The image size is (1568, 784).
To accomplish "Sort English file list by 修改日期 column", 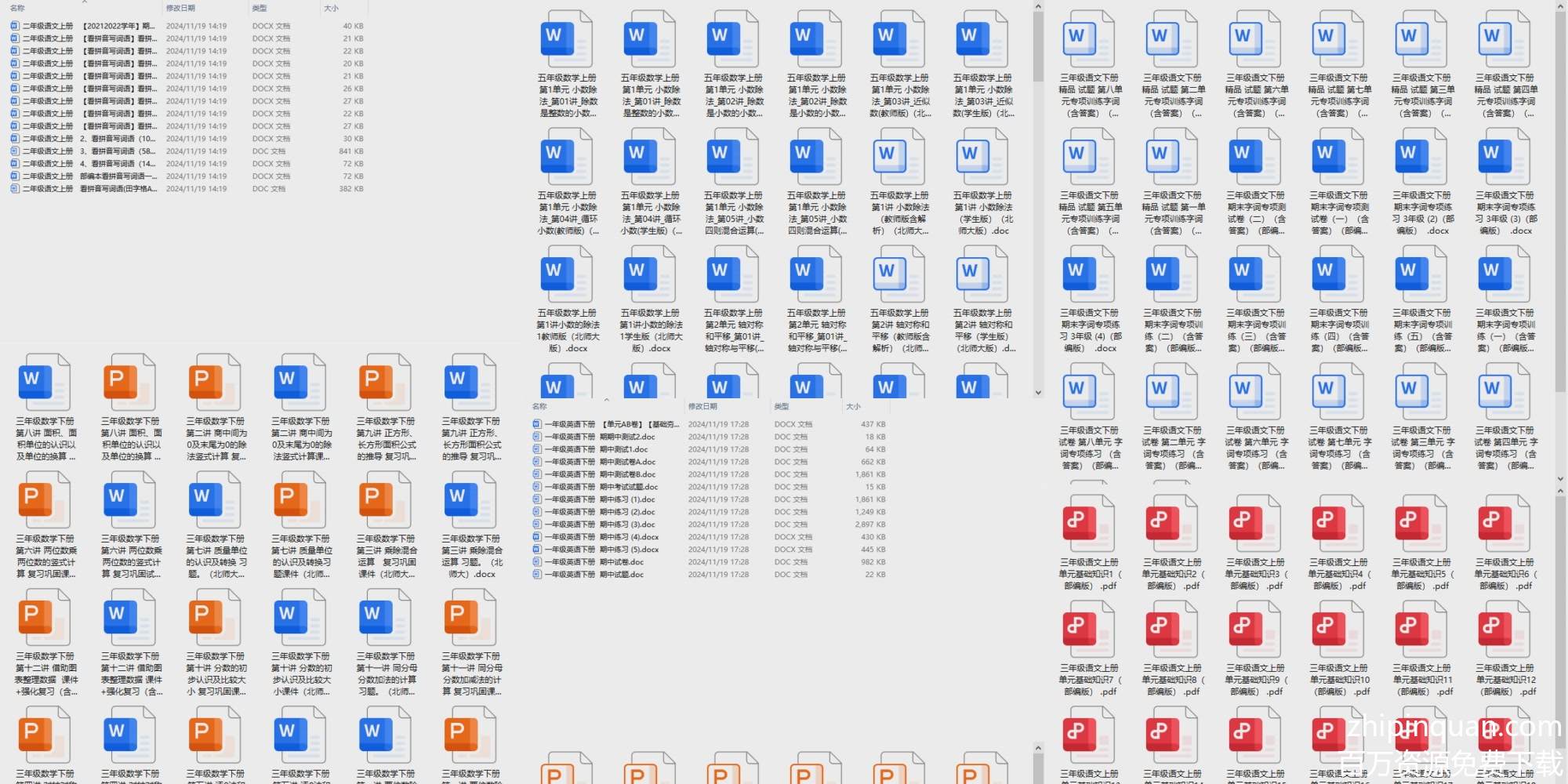I will click(x=702, y=406).
